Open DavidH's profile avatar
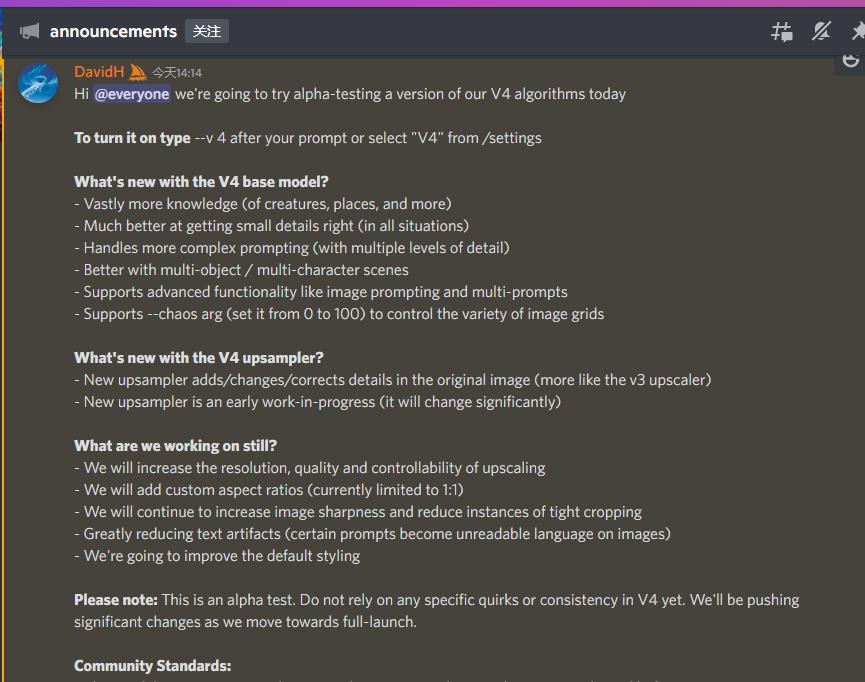The width and height of the screenshot is (865, 682). pyautogui.click(x=39, y=83)
